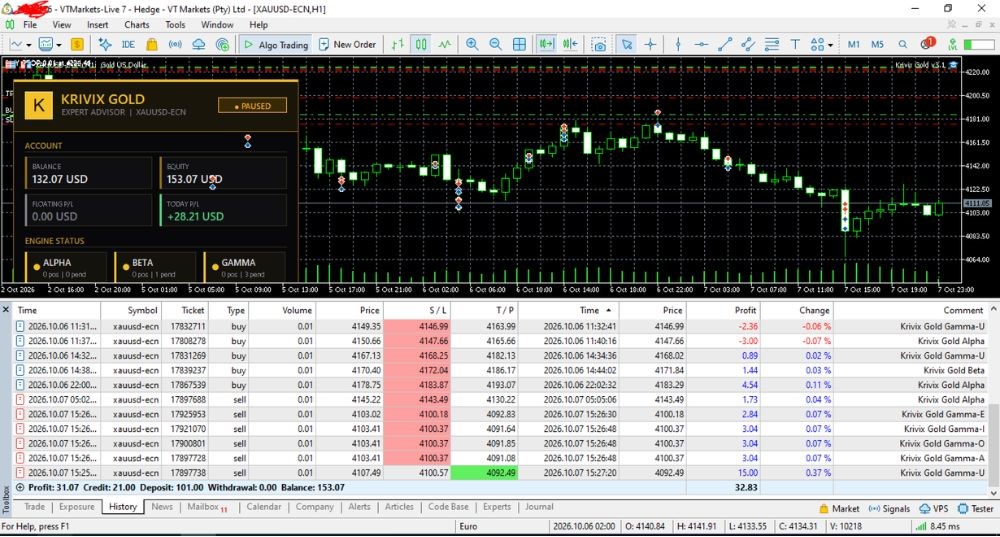The height and width of the screenshot is (537, 1000).
Task: Open Tester from the bottom bar
Action: coord(976,509)
